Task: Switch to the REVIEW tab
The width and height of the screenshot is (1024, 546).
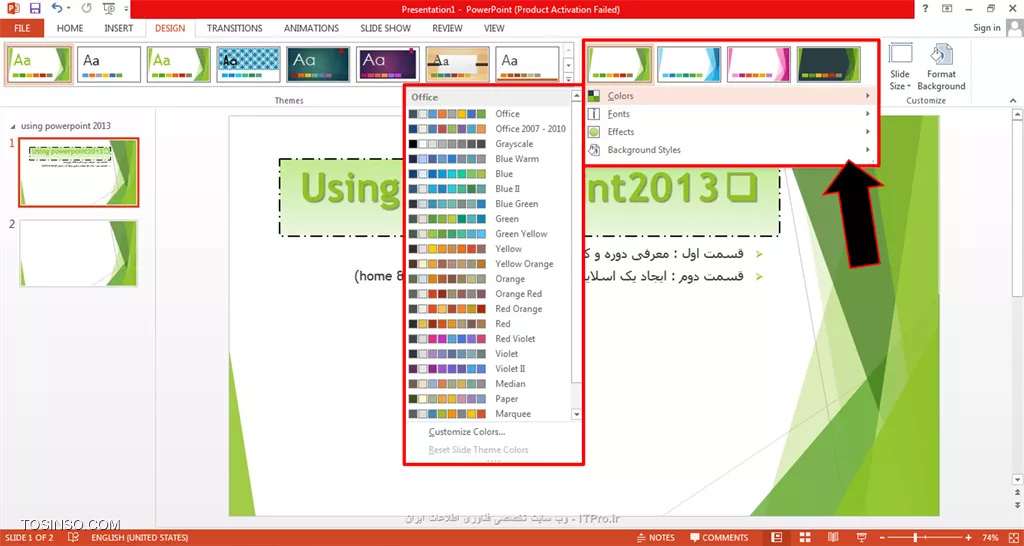Action: (447, 28)
